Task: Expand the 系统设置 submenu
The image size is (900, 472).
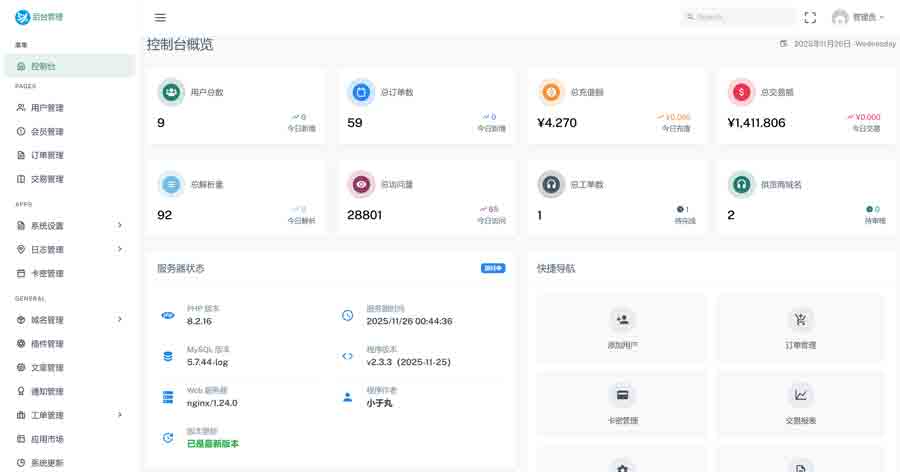Action: click(68, 226)
